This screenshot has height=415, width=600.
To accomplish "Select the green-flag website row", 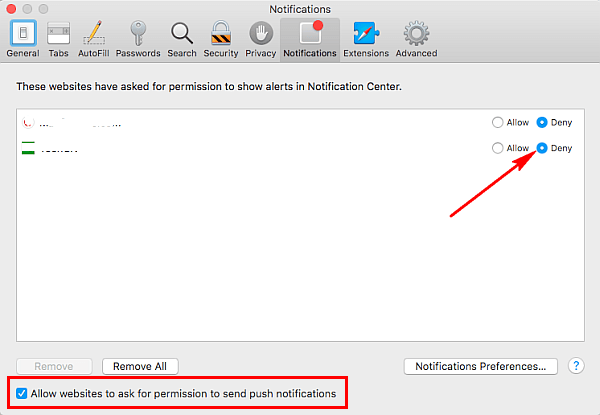I will click(x=300, y=148).
